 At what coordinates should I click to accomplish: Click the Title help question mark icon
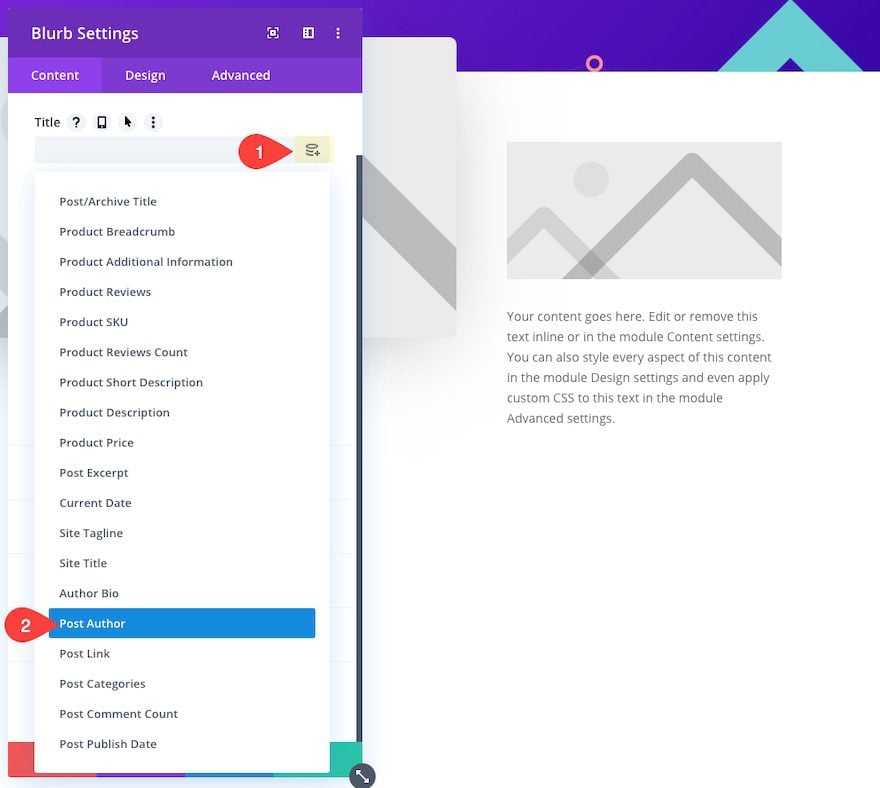click(76, 122)
